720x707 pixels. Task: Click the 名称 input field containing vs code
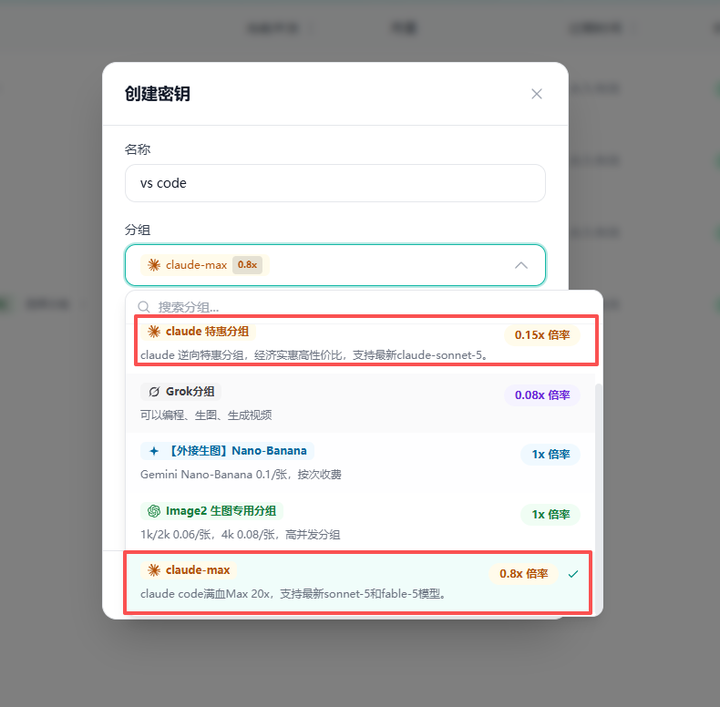(x=335, y=183)
